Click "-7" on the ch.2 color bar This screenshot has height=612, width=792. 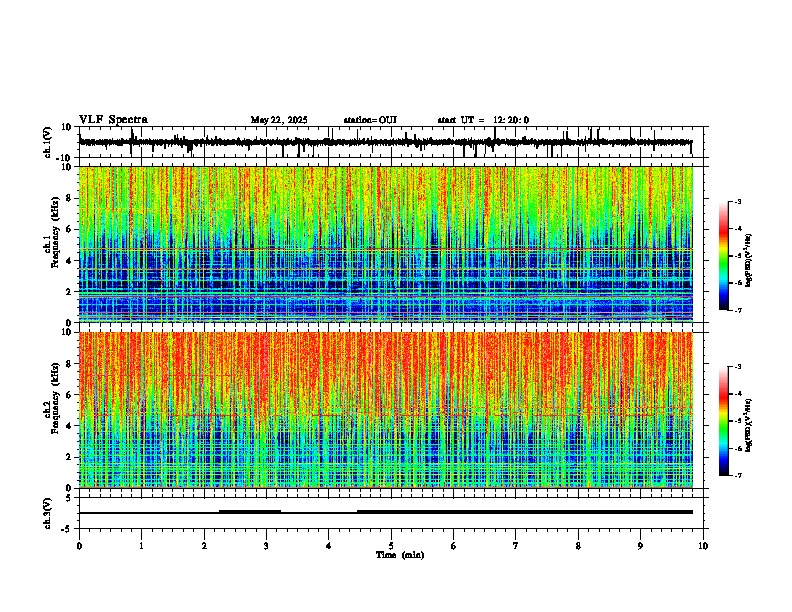[x=737, y=476]
